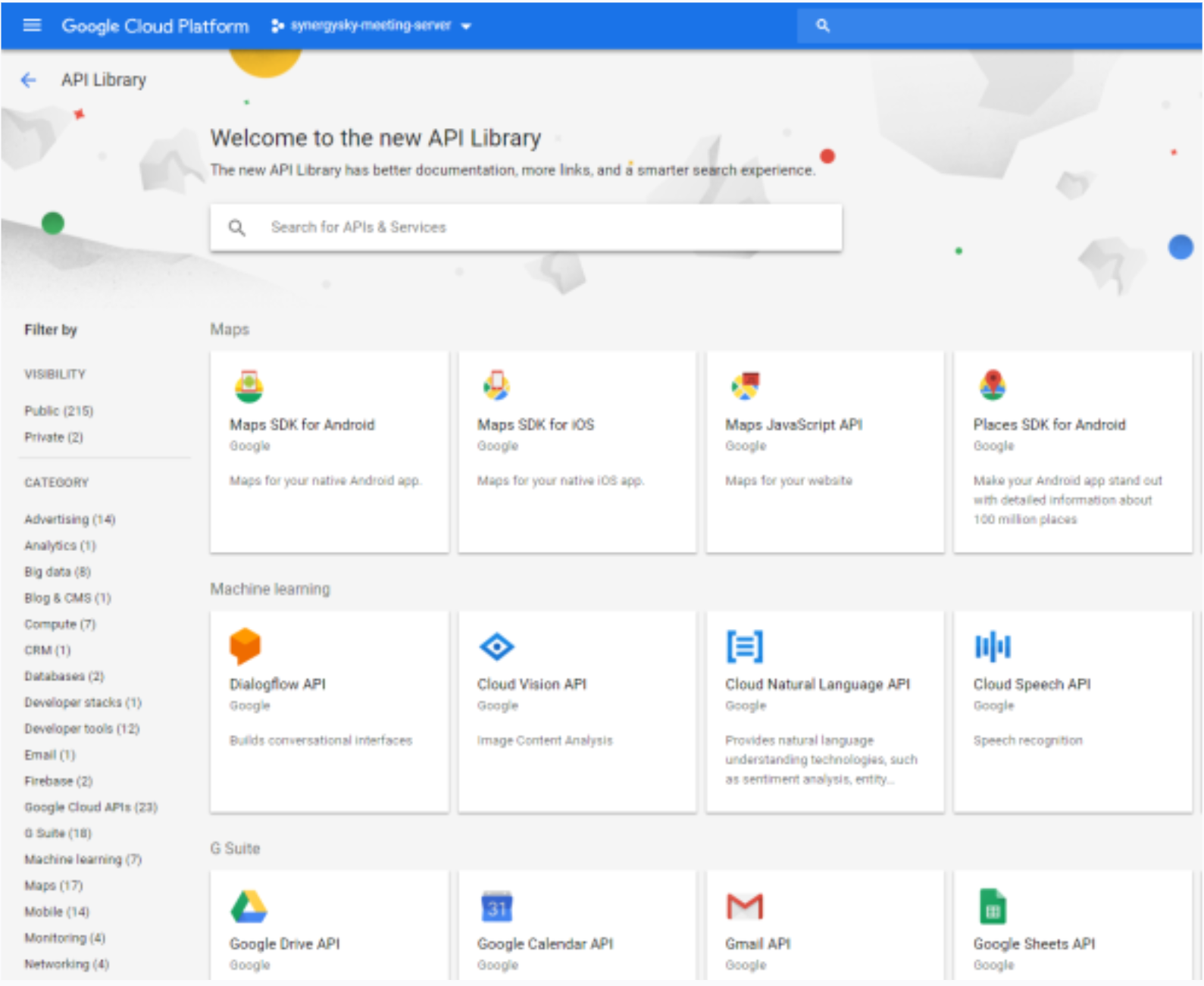Click the Google Cloud Platform logo text
The width and height of the screenshot is (1204, 986).
155,26
